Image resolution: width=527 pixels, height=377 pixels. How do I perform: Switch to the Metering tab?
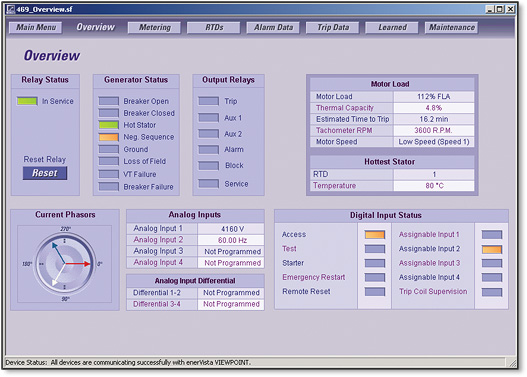pos(155,28)
